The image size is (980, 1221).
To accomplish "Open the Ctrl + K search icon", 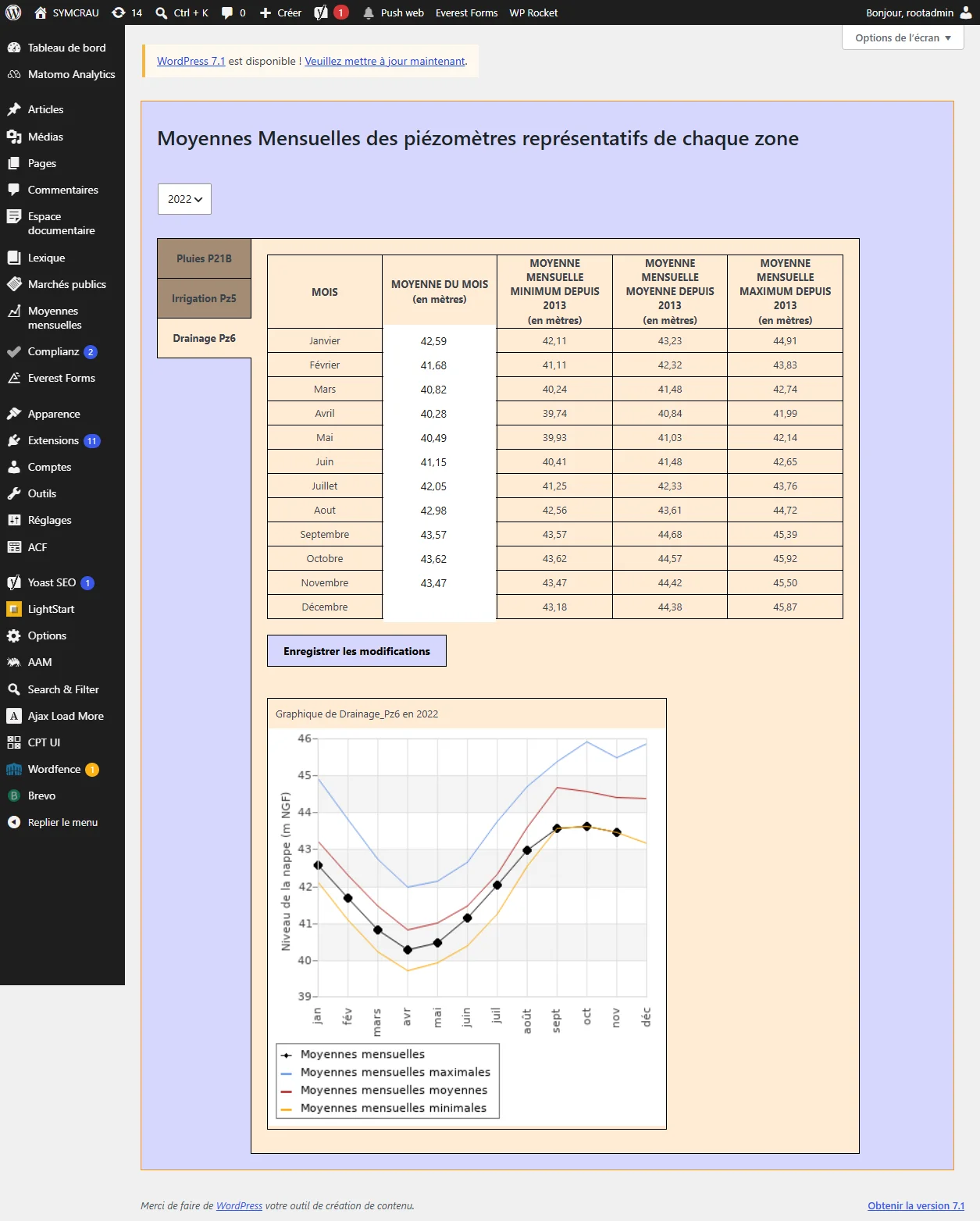I will [162, 12].
